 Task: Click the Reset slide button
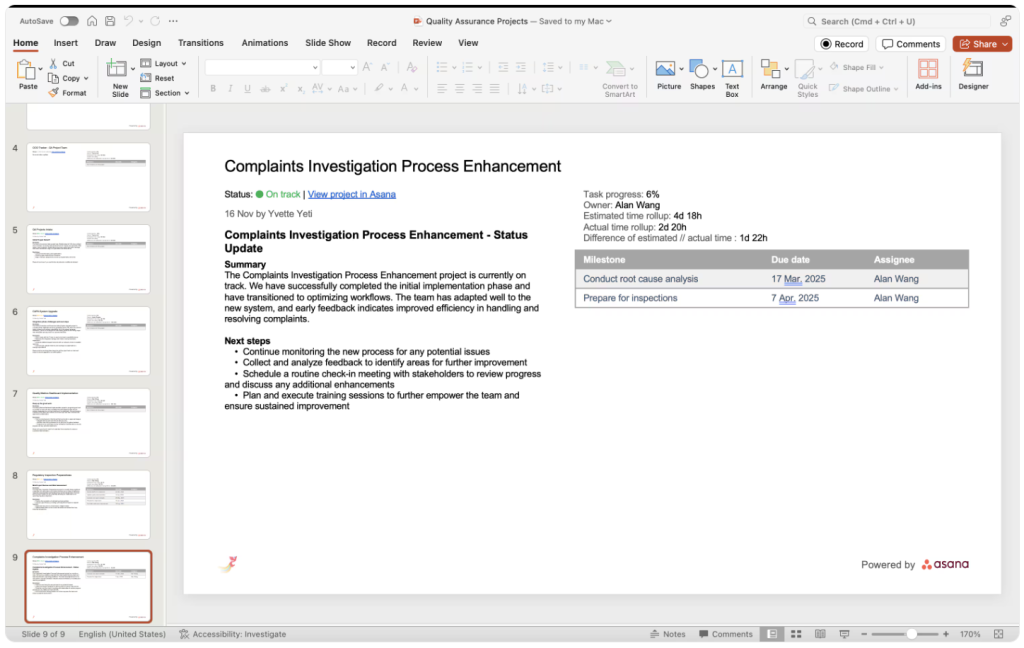157,78
